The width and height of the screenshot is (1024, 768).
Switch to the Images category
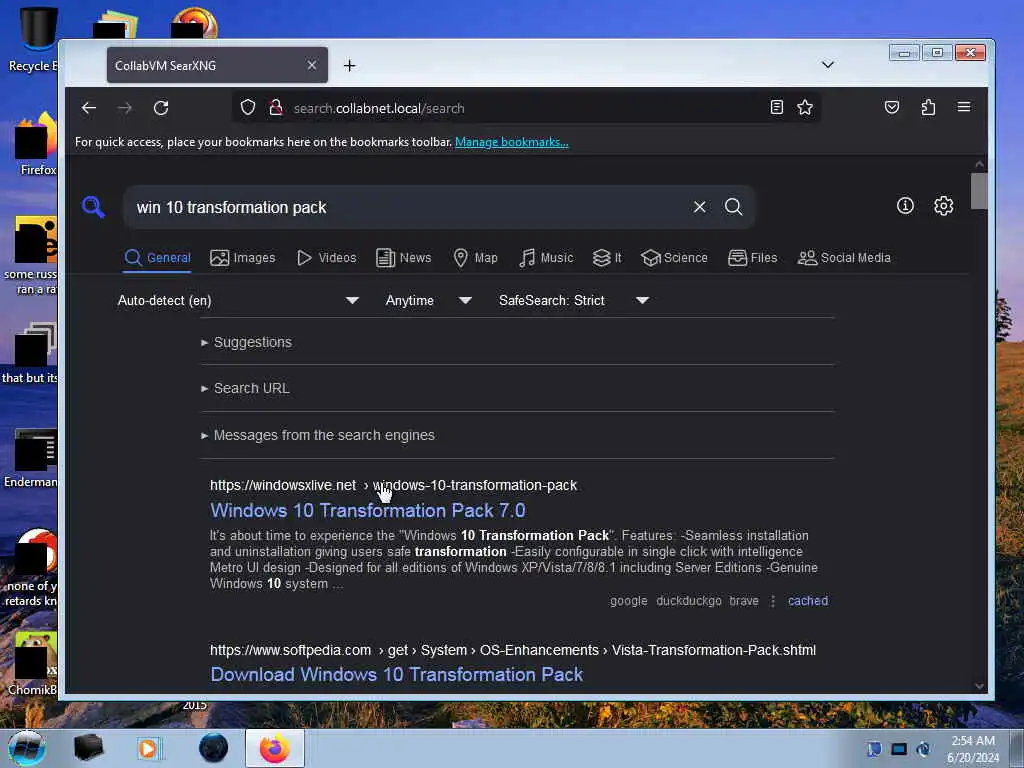click(x=243, y=257)
